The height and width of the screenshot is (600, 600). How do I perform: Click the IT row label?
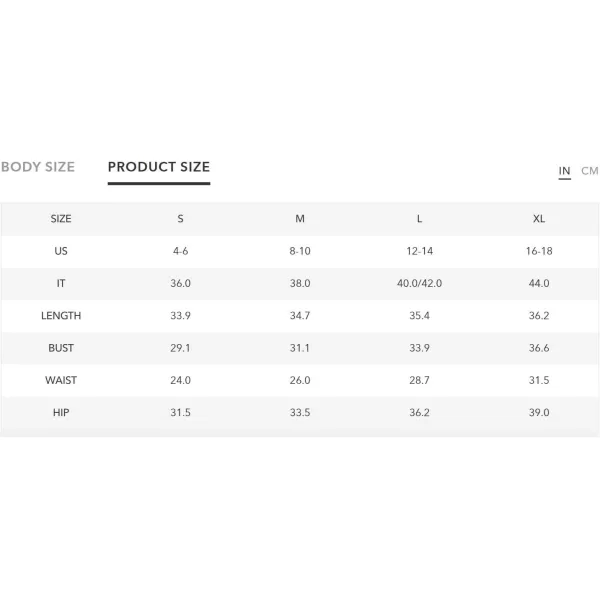[61, 283]
